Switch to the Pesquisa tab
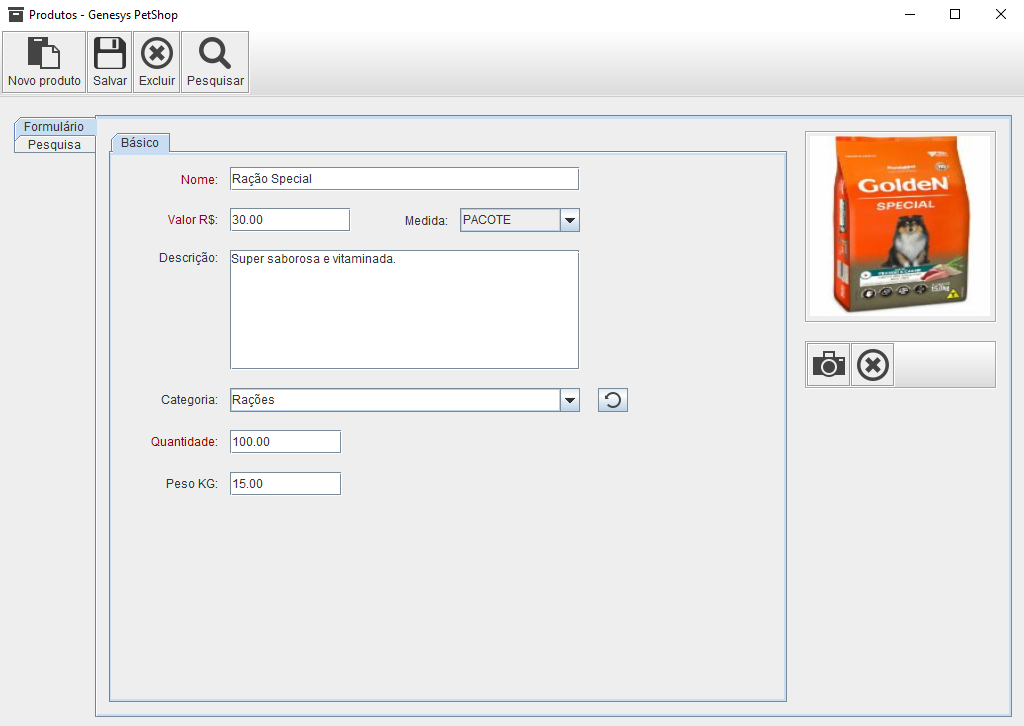 54,145
